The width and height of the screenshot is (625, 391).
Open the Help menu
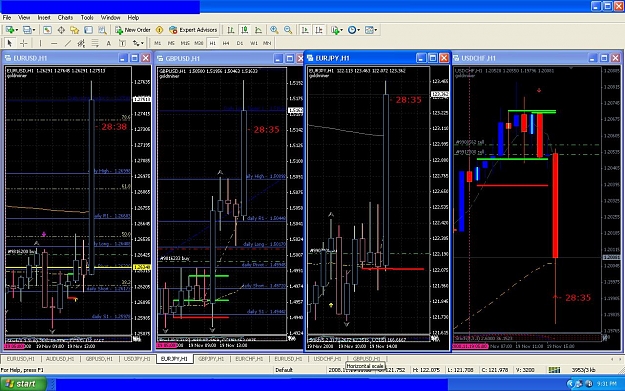click(133, 18)
